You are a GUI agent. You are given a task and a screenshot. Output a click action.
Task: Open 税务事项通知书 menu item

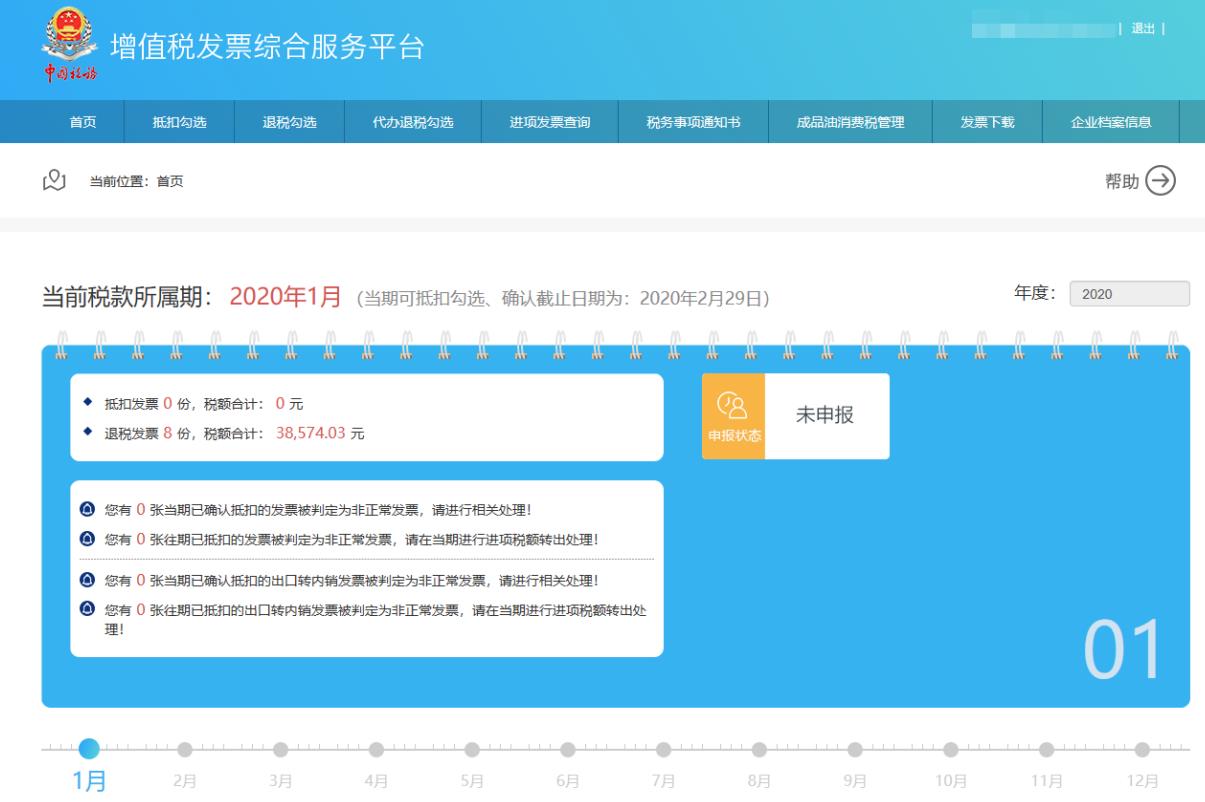point(693,123)
